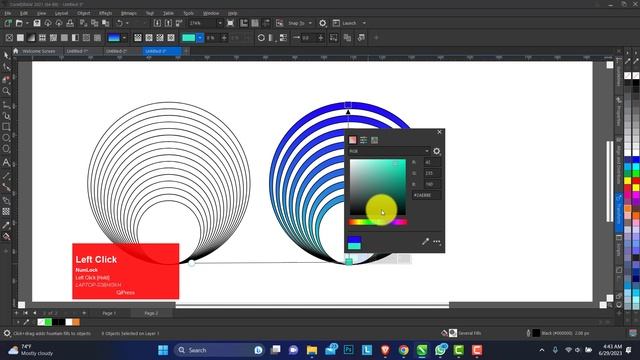Click the Import icon in toolbar
The height and width of the screenshot is (360, 640).
[157, 23]
